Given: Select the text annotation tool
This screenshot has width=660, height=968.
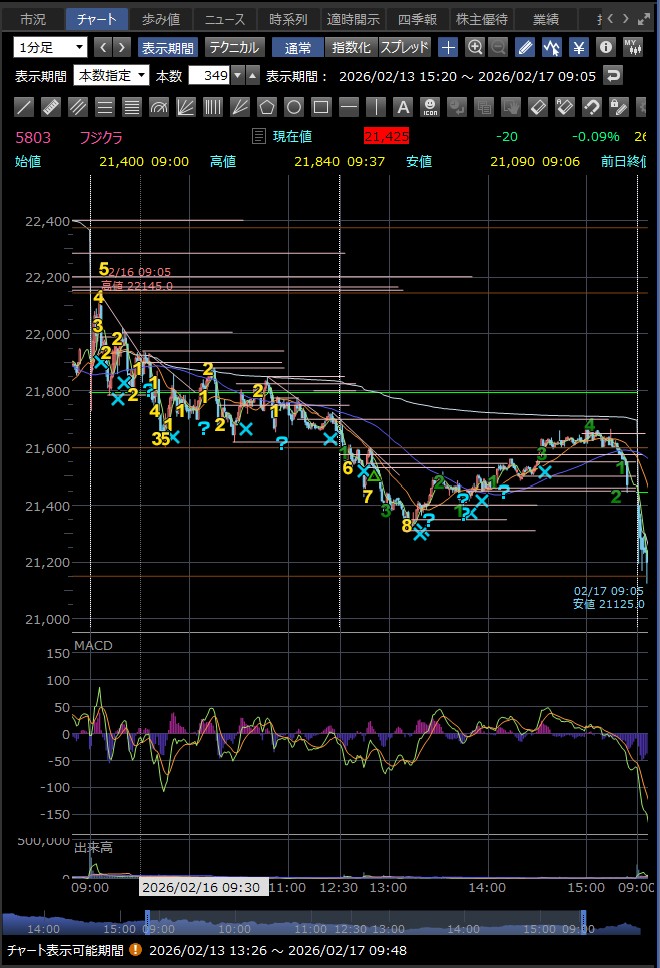Looking at the screenshot, I should point(402,106).
